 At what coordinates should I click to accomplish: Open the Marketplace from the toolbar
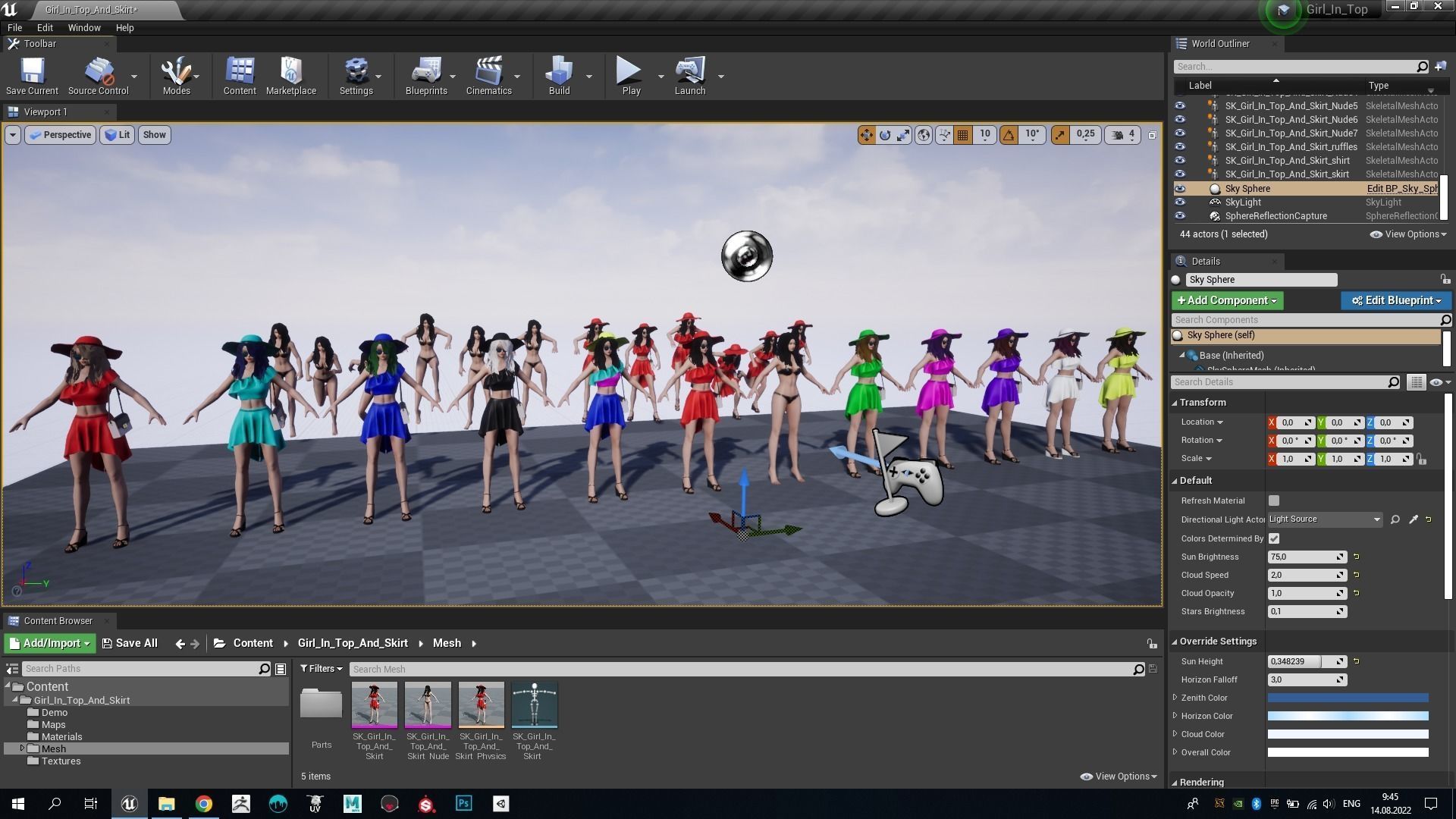coord(291,76)
